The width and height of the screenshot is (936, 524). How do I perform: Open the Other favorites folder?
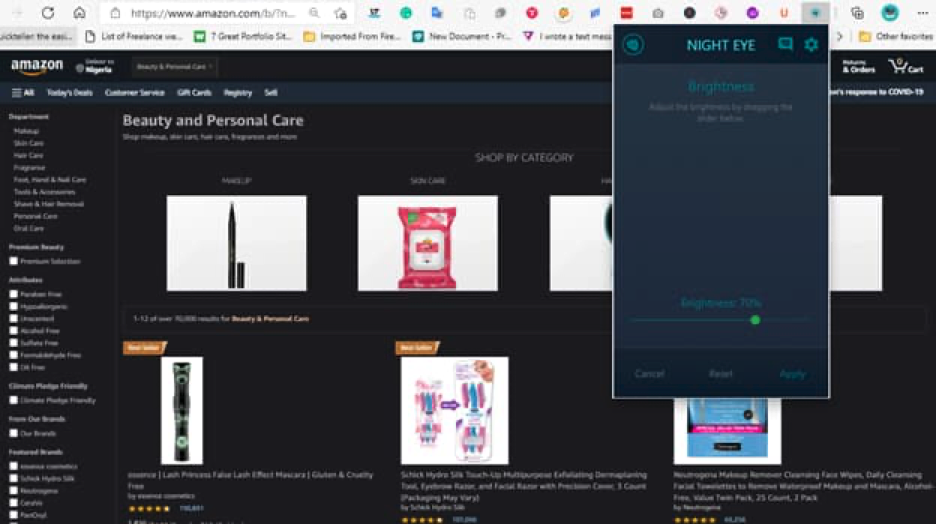(895, 36)
